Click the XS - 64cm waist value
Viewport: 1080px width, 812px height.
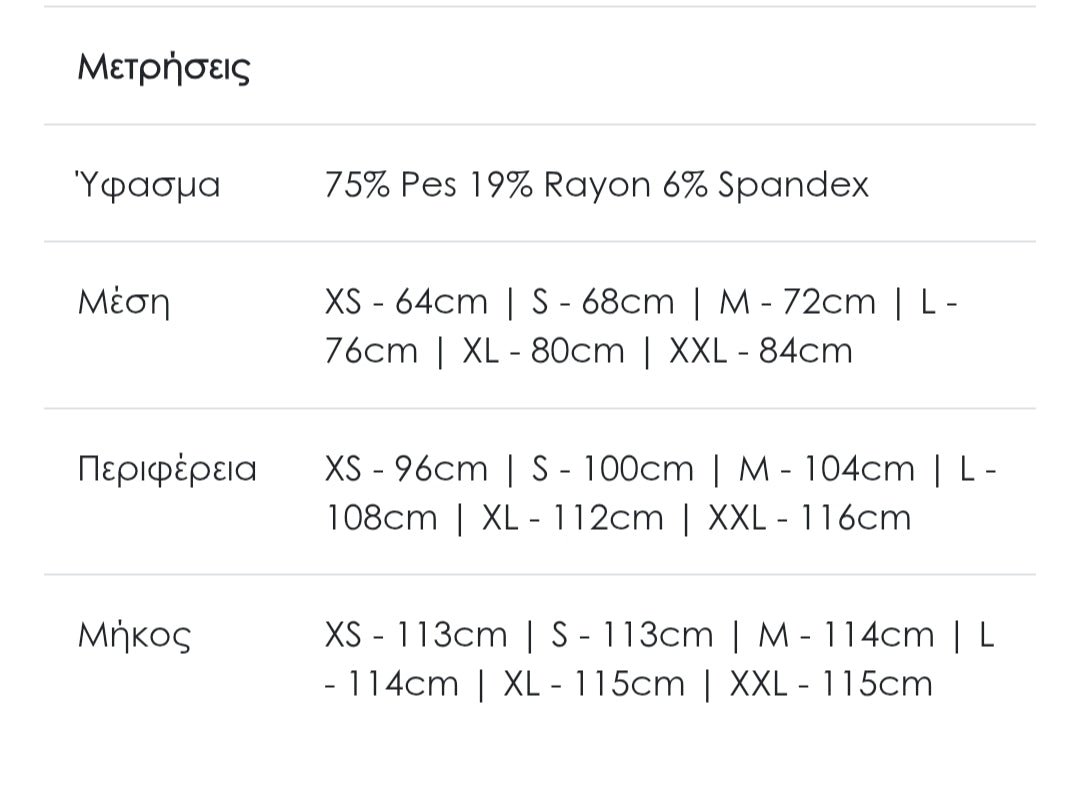406,302
